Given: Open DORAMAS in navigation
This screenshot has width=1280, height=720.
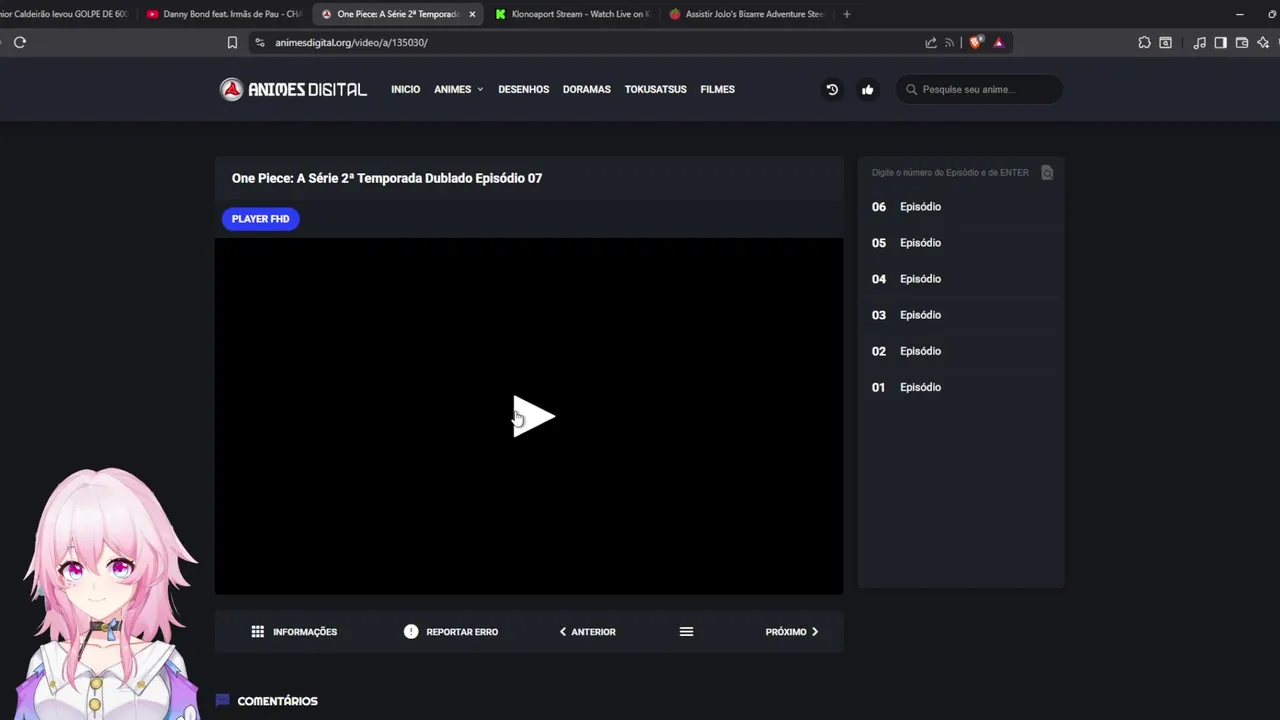Looking at the screenshot, I should pyautogui.click(x=586, y=89).
